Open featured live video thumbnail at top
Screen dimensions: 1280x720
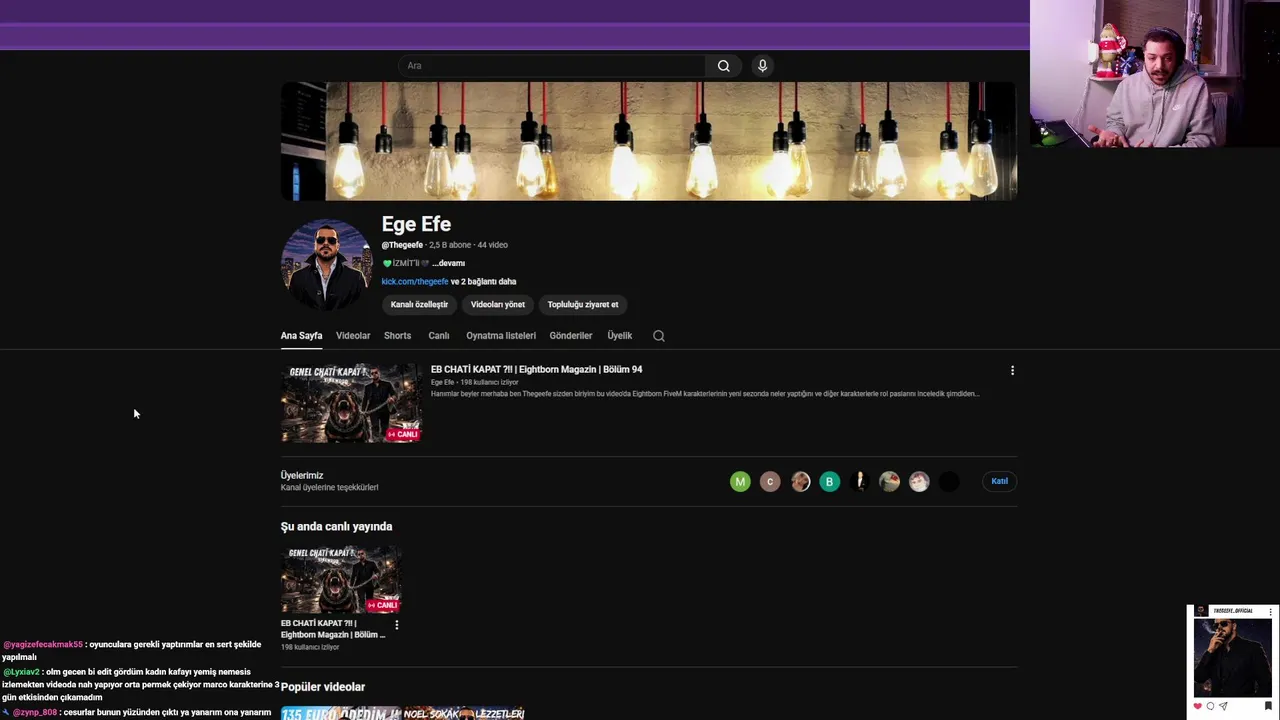351,403
